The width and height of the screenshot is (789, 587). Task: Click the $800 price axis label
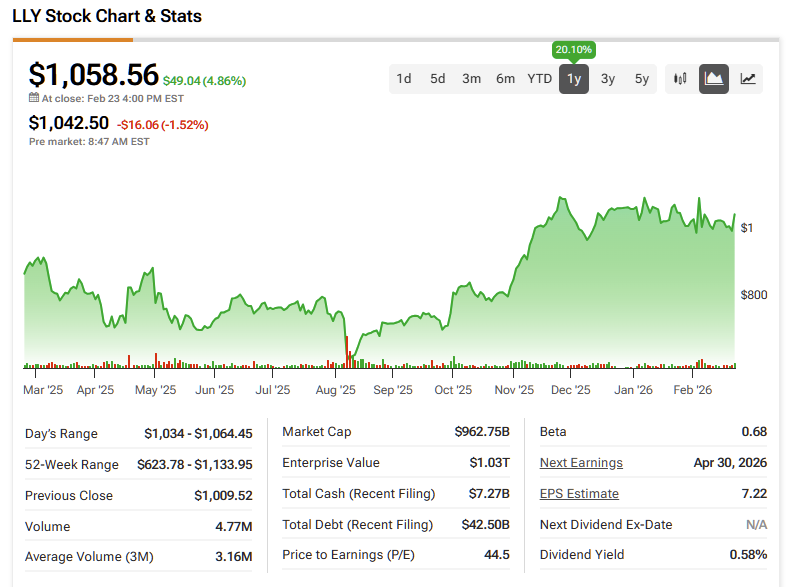753,295
